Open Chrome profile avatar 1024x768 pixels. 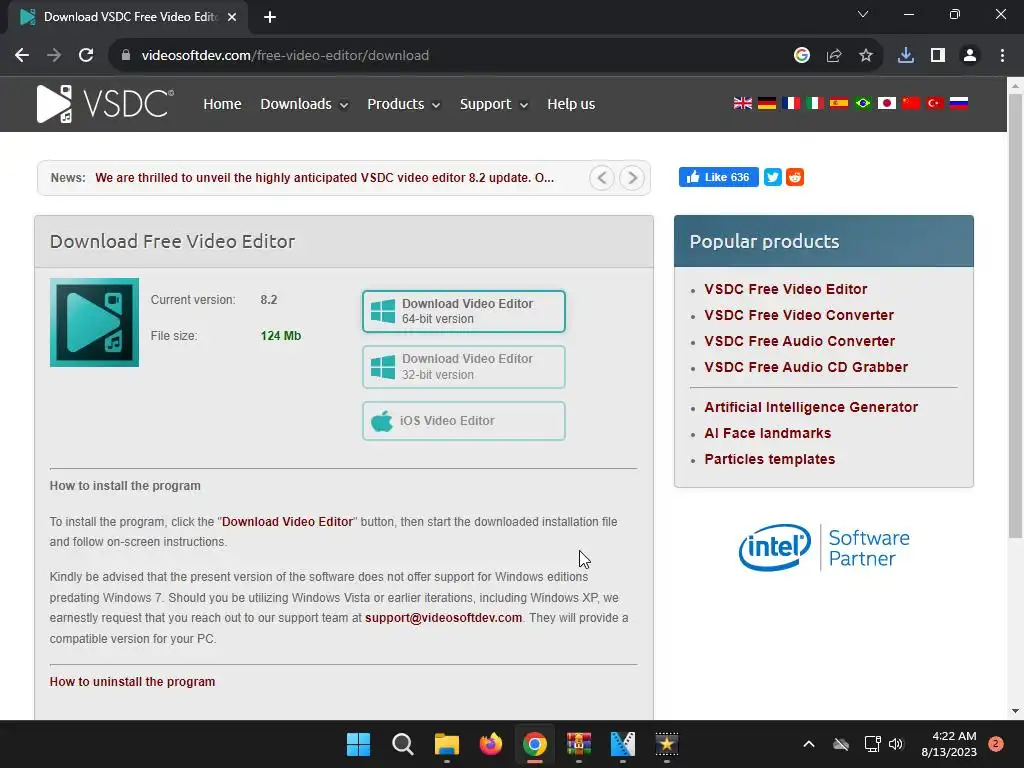[x=970, y=56]
